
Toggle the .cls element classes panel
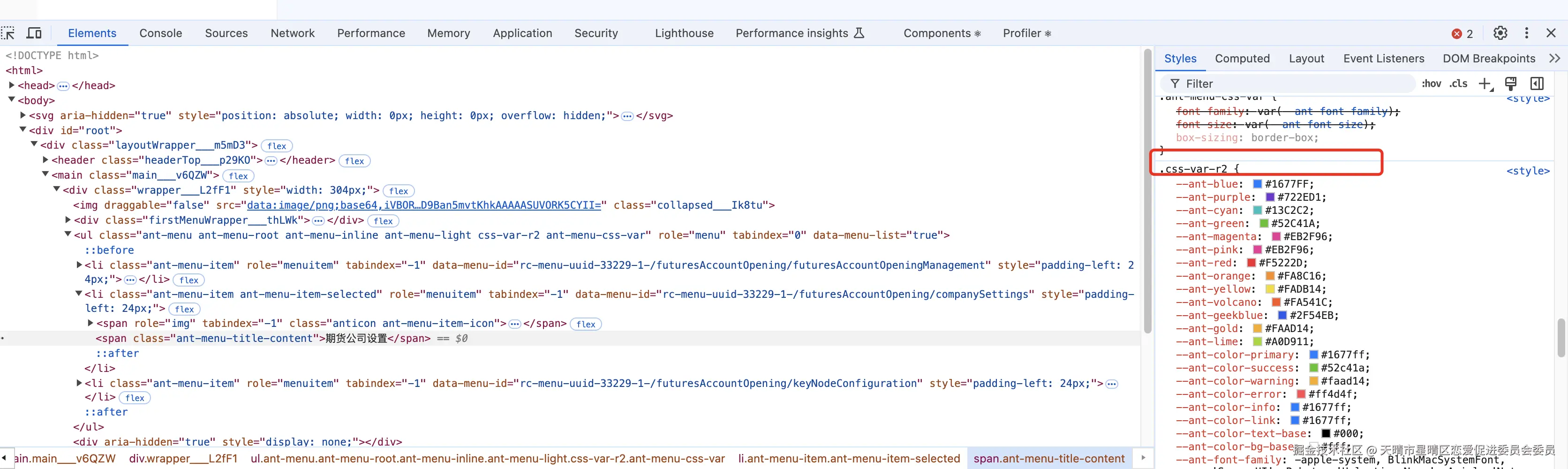coord(1458,84)
